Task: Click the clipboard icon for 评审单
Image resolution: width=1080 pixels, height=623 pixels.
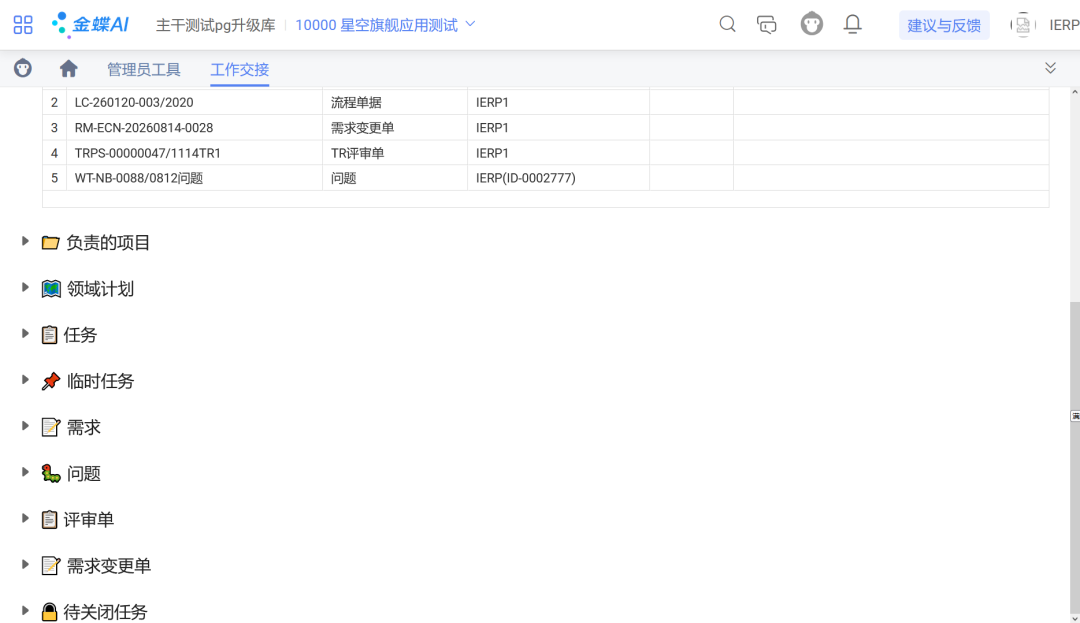Action: 49,519
